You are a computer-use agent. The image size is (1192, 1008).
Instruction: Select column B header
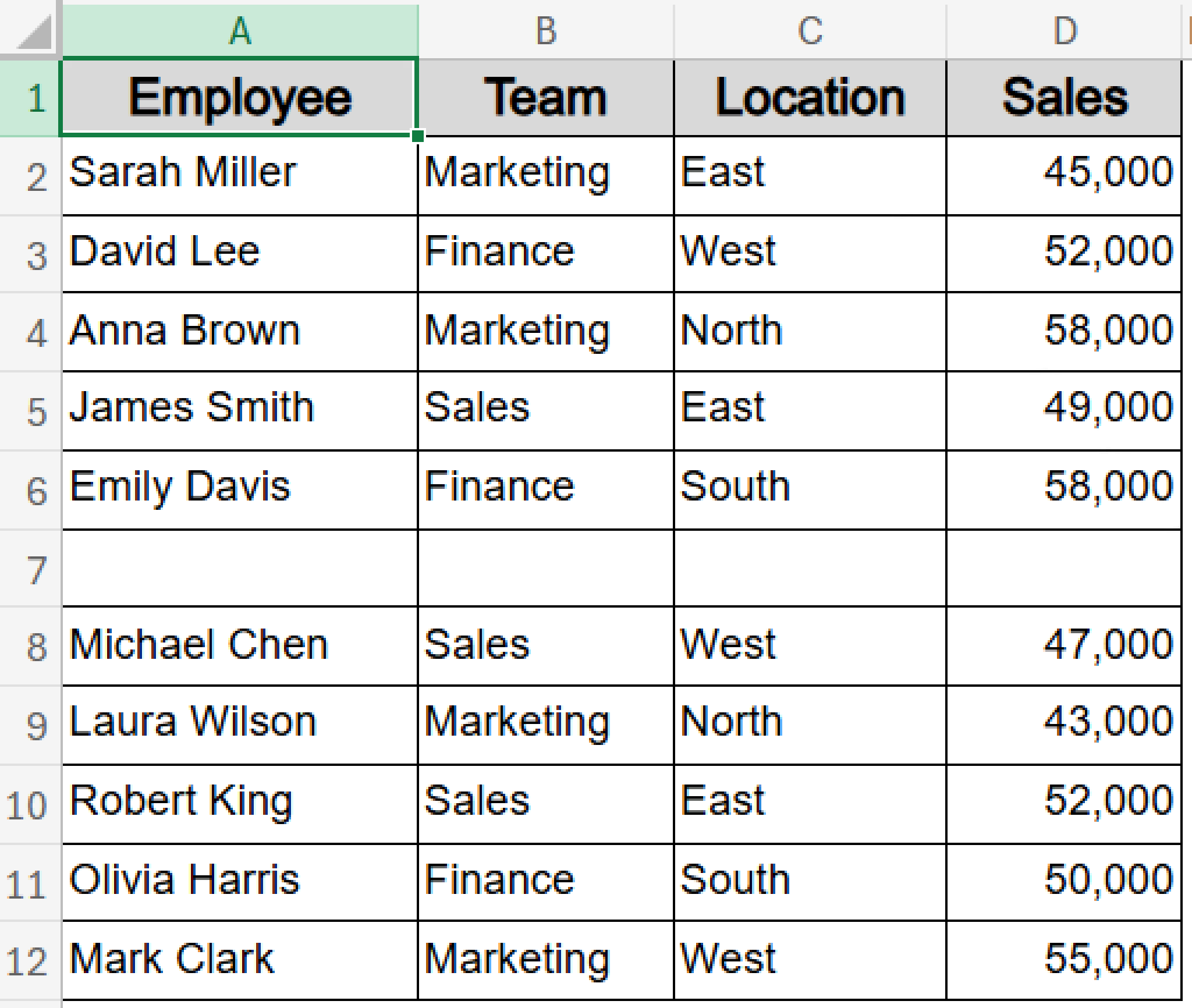tap(546, 30)
